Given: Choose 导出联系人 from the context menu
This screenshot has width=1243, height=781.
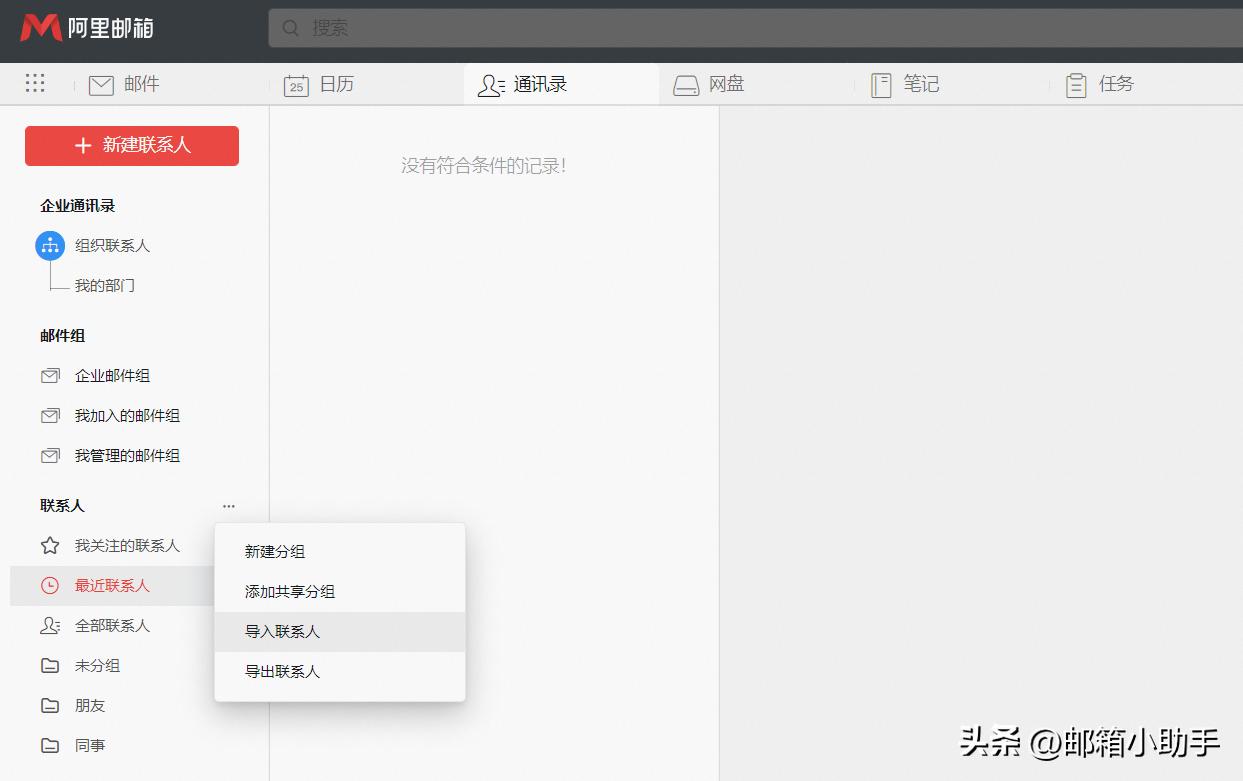Looking at the screenshot, I should click(283, 671).
